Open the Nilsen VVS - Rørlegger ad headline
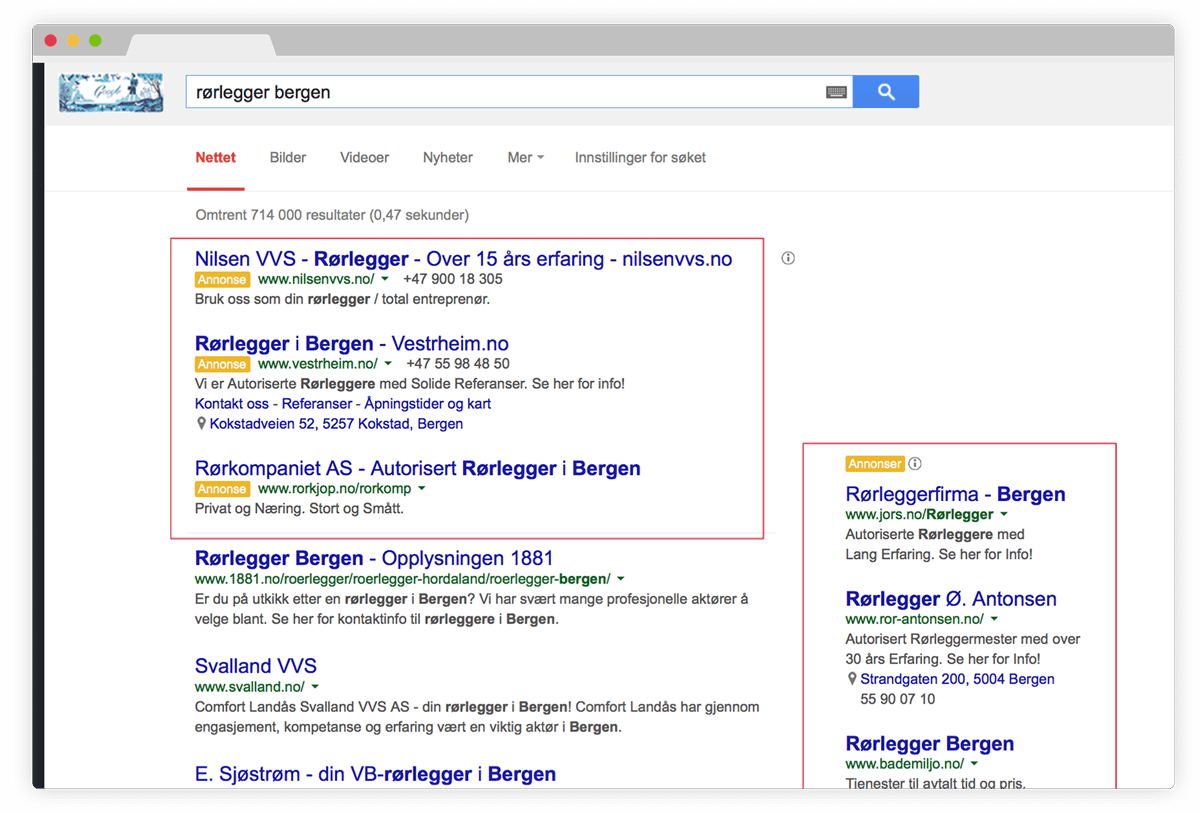The height and width of the screenshot is (814, 1200). [464, 259]
